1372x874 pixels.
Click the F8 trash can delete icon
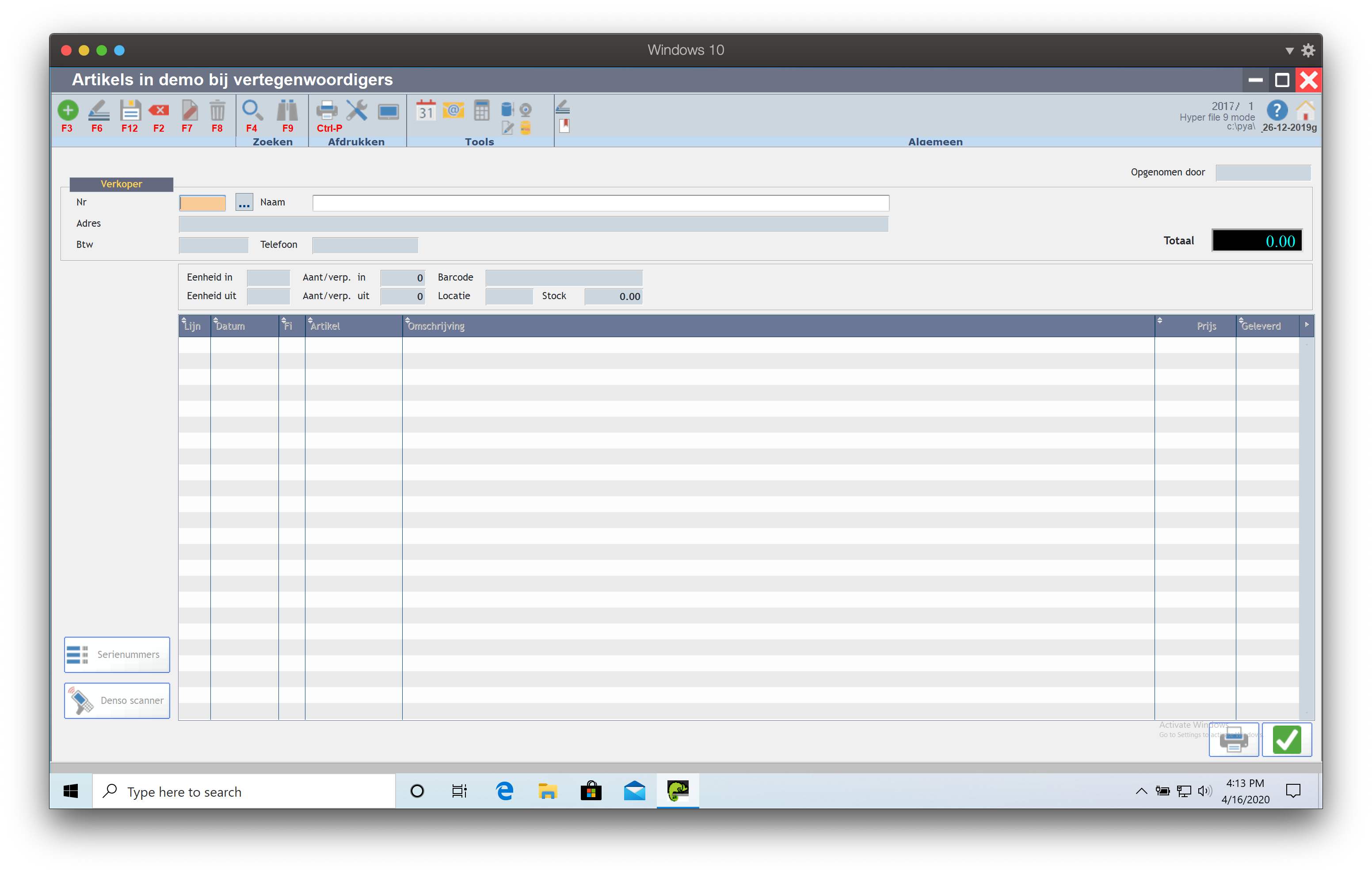tap(217, 110)
